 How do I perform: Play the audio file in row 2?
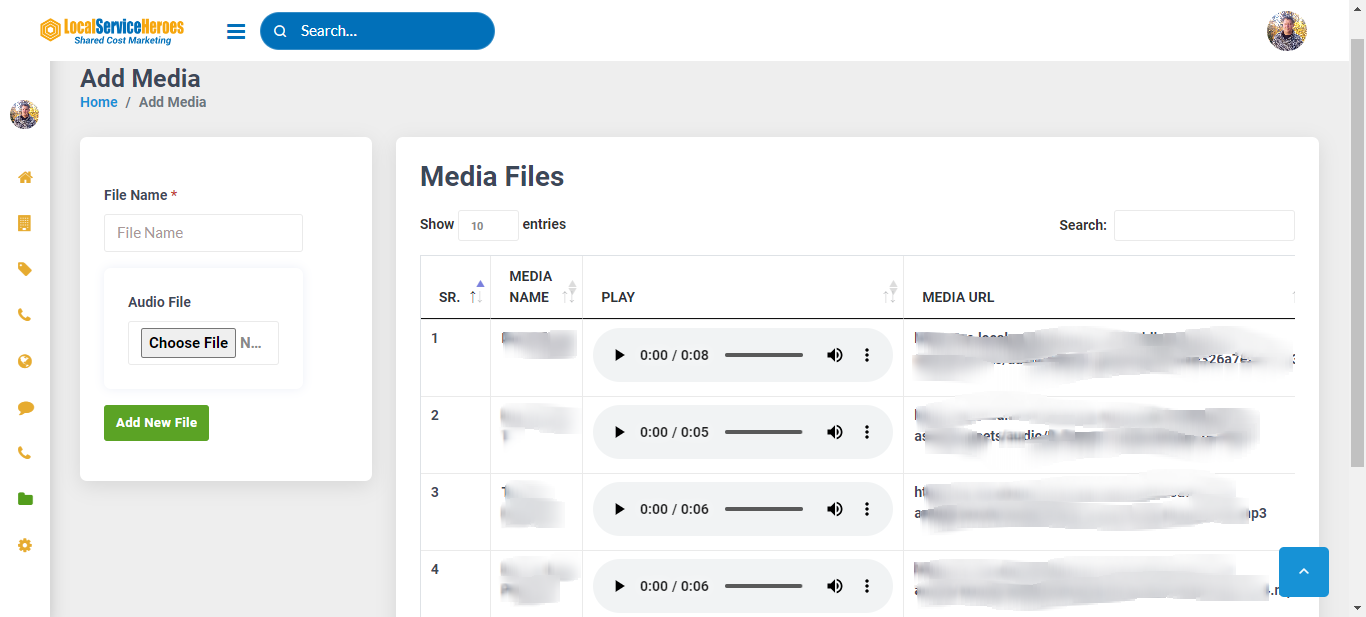(x=619, y=432)
